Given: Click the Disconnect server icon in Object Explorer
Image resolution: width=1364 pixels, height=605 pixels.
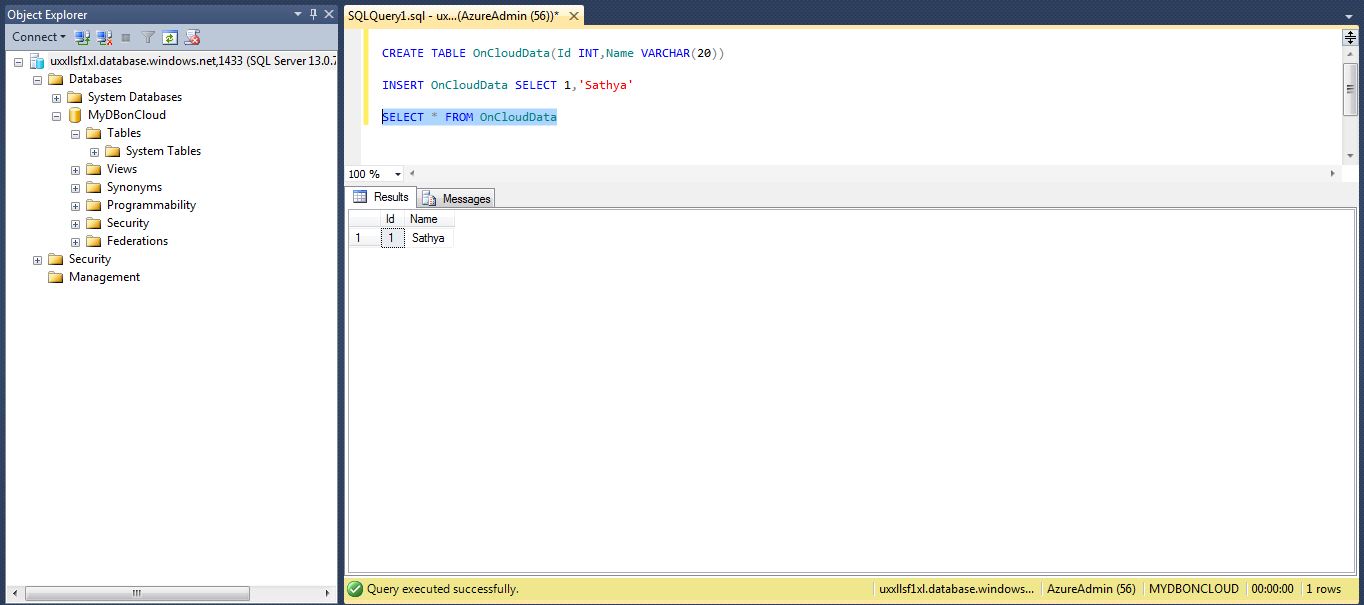Looking at the screenshot, I should click(x=104, y=37).
